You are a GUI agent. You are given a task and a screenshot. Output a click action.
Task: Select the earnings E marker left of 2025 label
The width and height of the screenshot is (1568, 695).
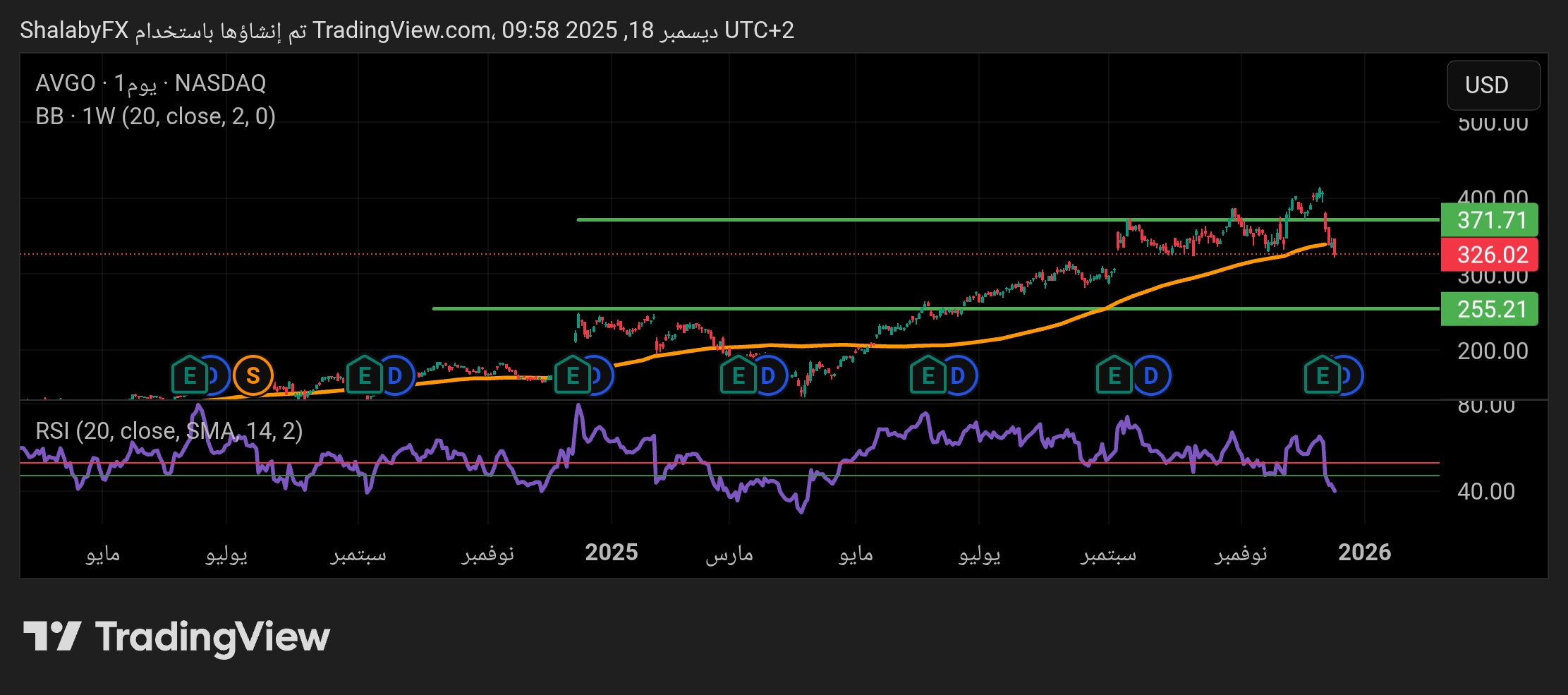(x=572, y=375)
